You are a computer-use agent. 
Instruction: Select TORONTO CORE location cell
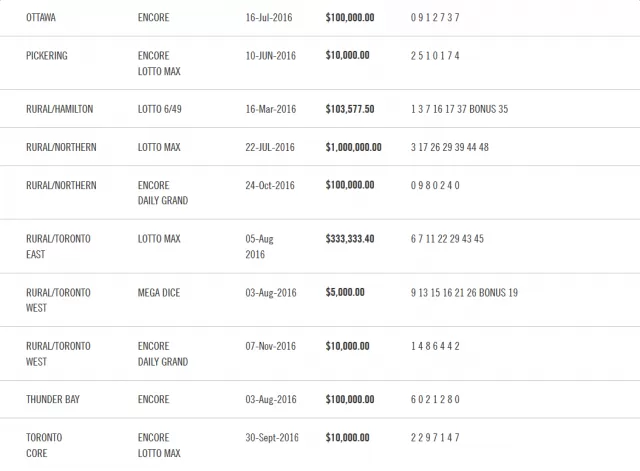point(44,445)
